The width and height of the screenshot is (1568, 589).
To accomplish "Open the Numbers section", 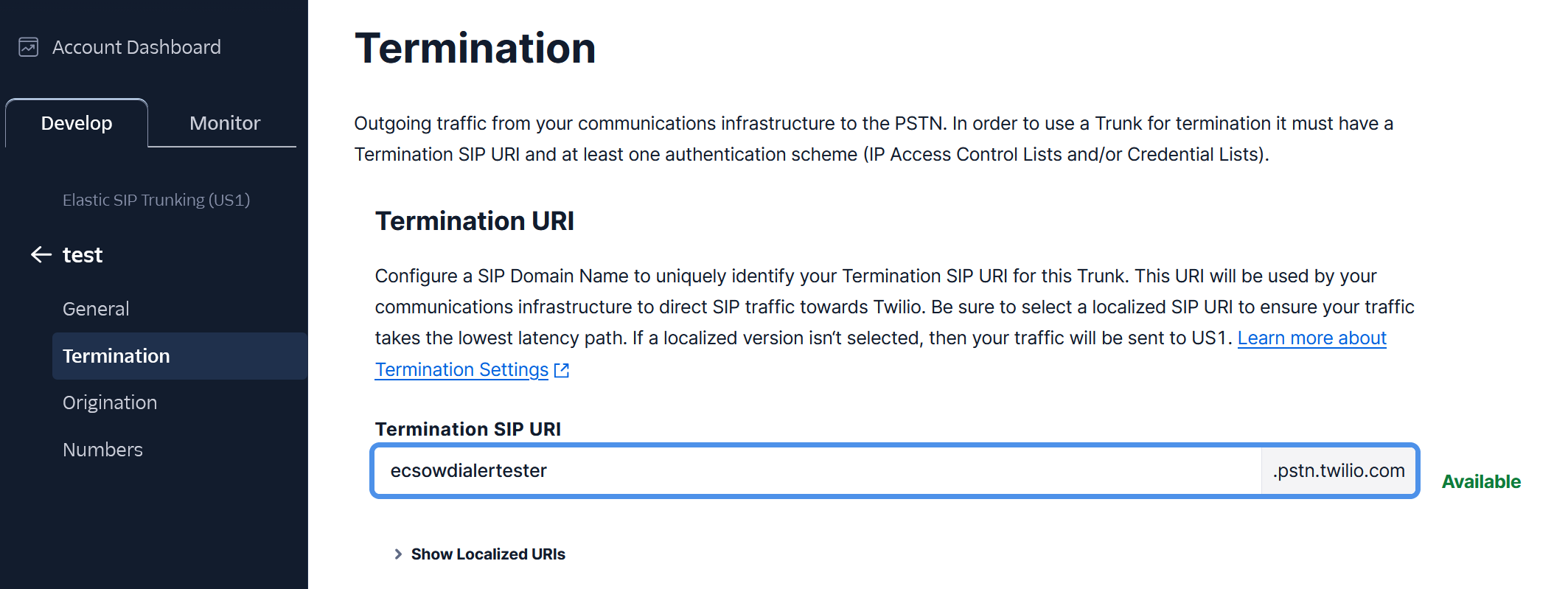I will (102, 450).
